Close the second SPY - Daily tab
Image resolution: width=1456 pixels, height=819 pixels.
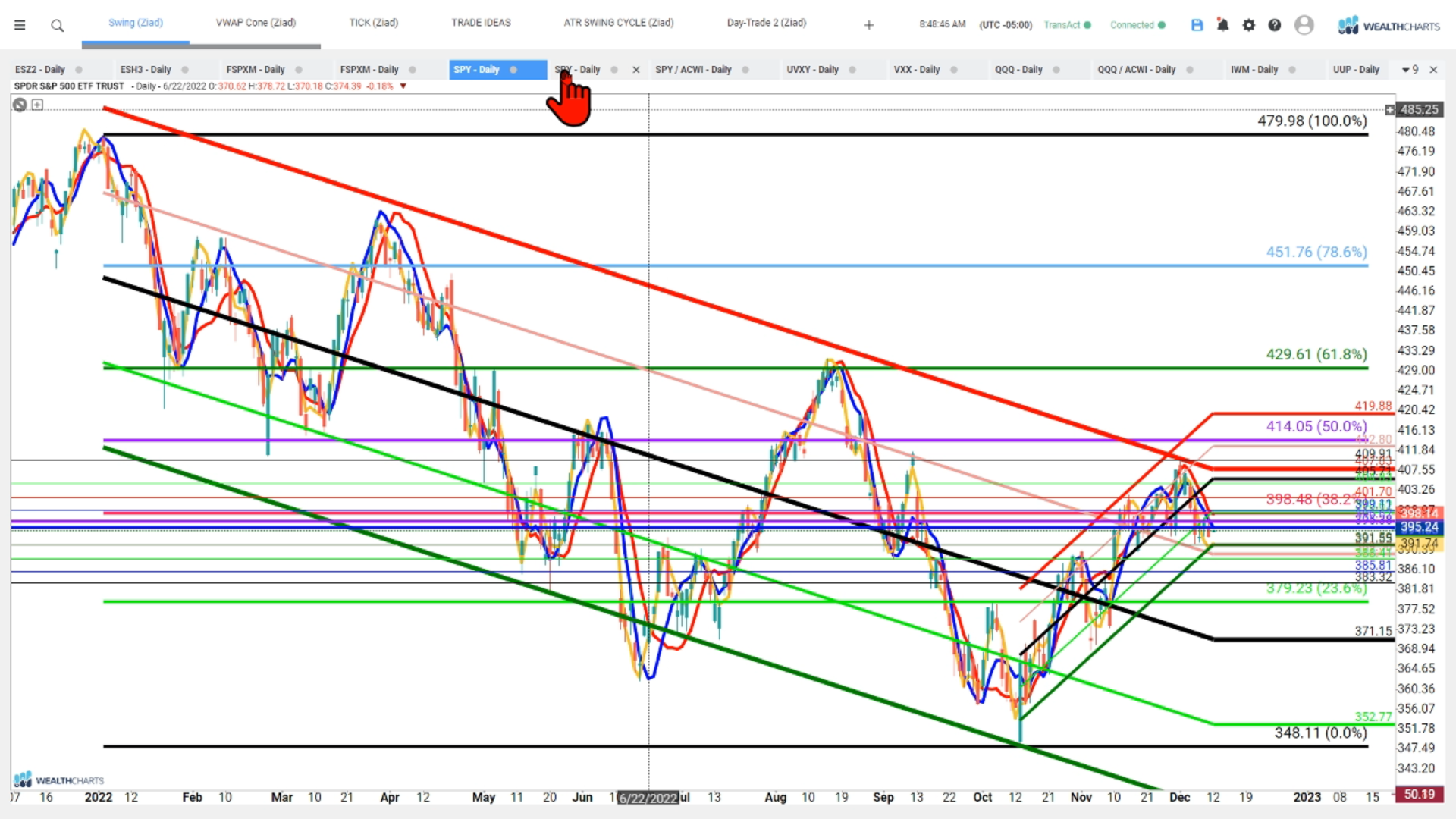click(x=636, y=70)
